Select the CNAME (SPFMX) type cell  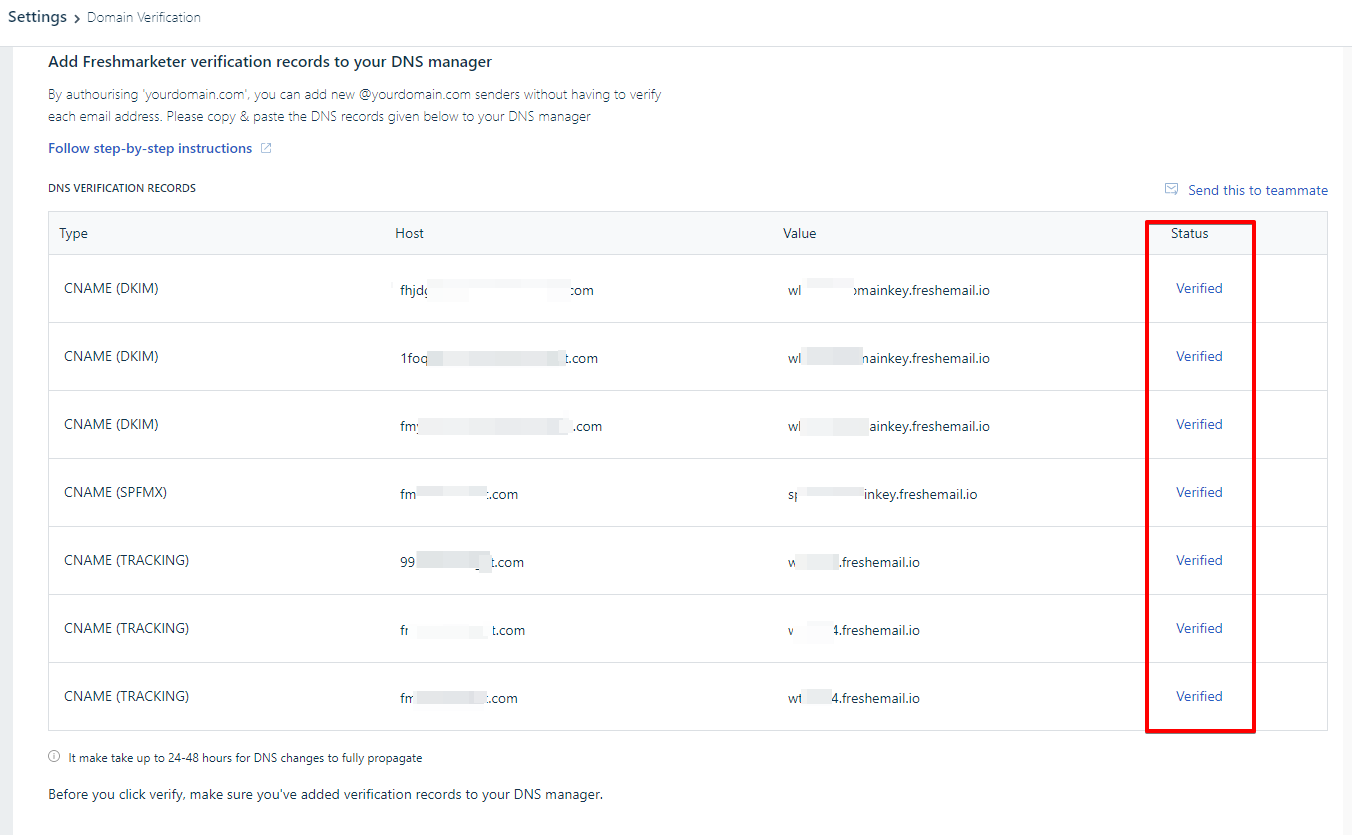[x=115, y=492]
